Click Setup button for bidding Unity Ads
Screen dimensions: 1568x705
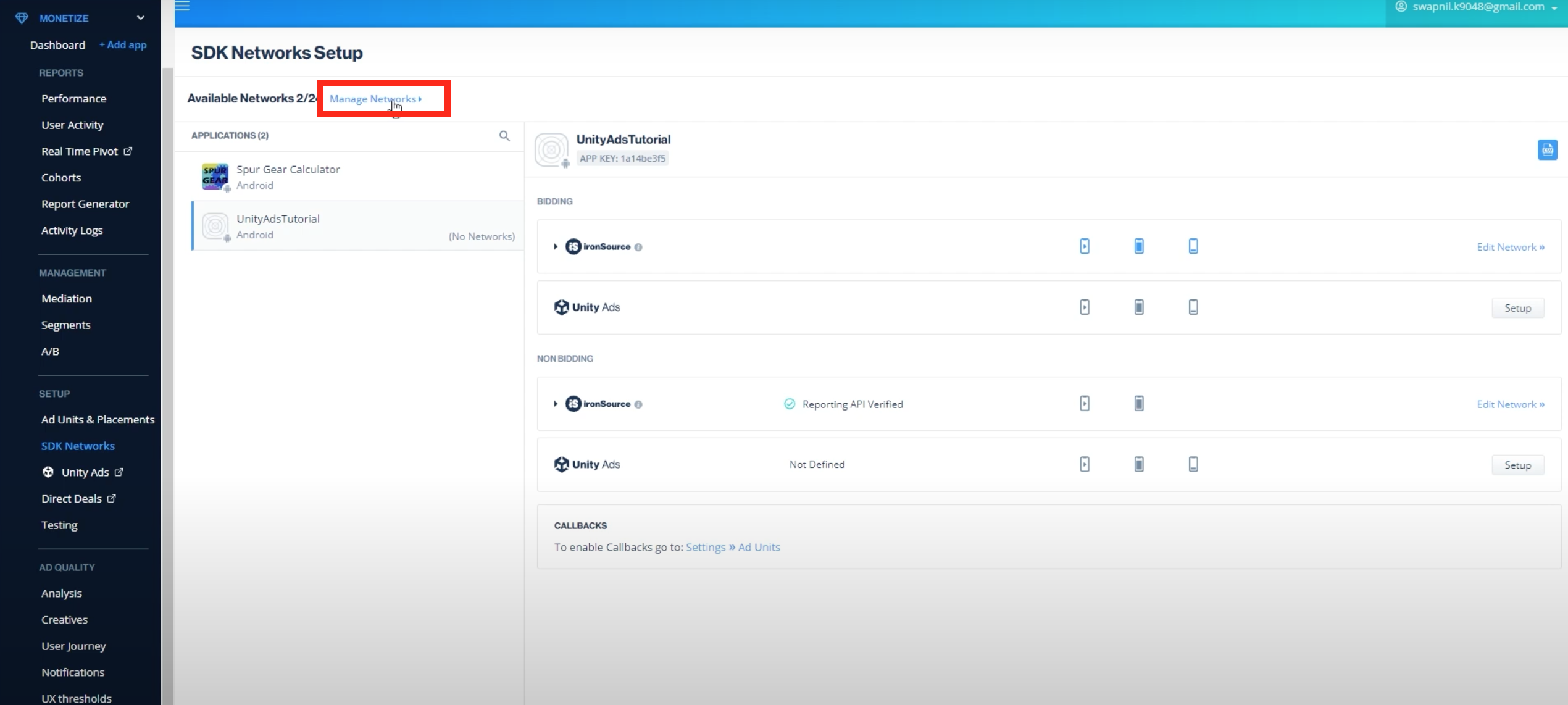(x=1517, y=308)
